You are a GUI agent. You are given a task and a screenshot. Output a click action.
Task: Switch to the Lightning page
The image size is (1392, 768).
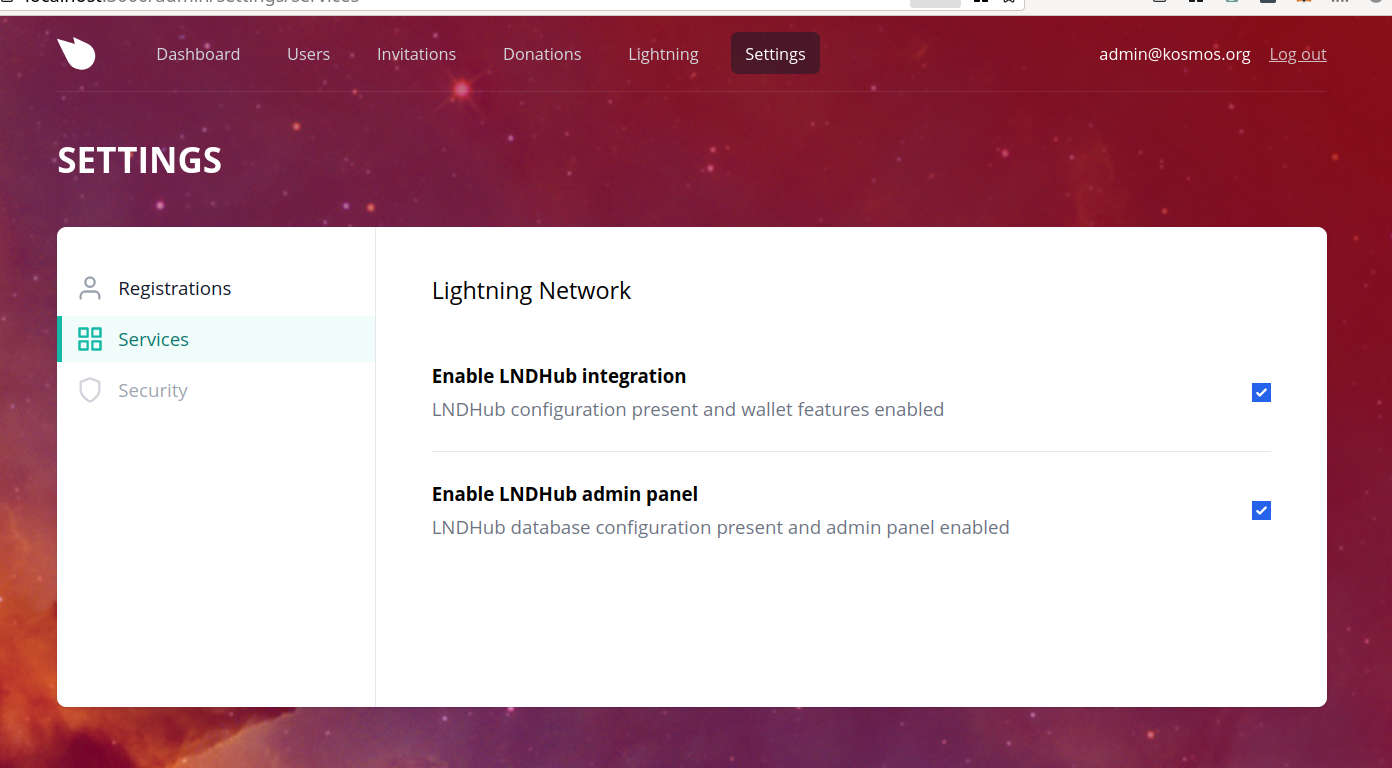pyautogui.click(x=663, y=54)
